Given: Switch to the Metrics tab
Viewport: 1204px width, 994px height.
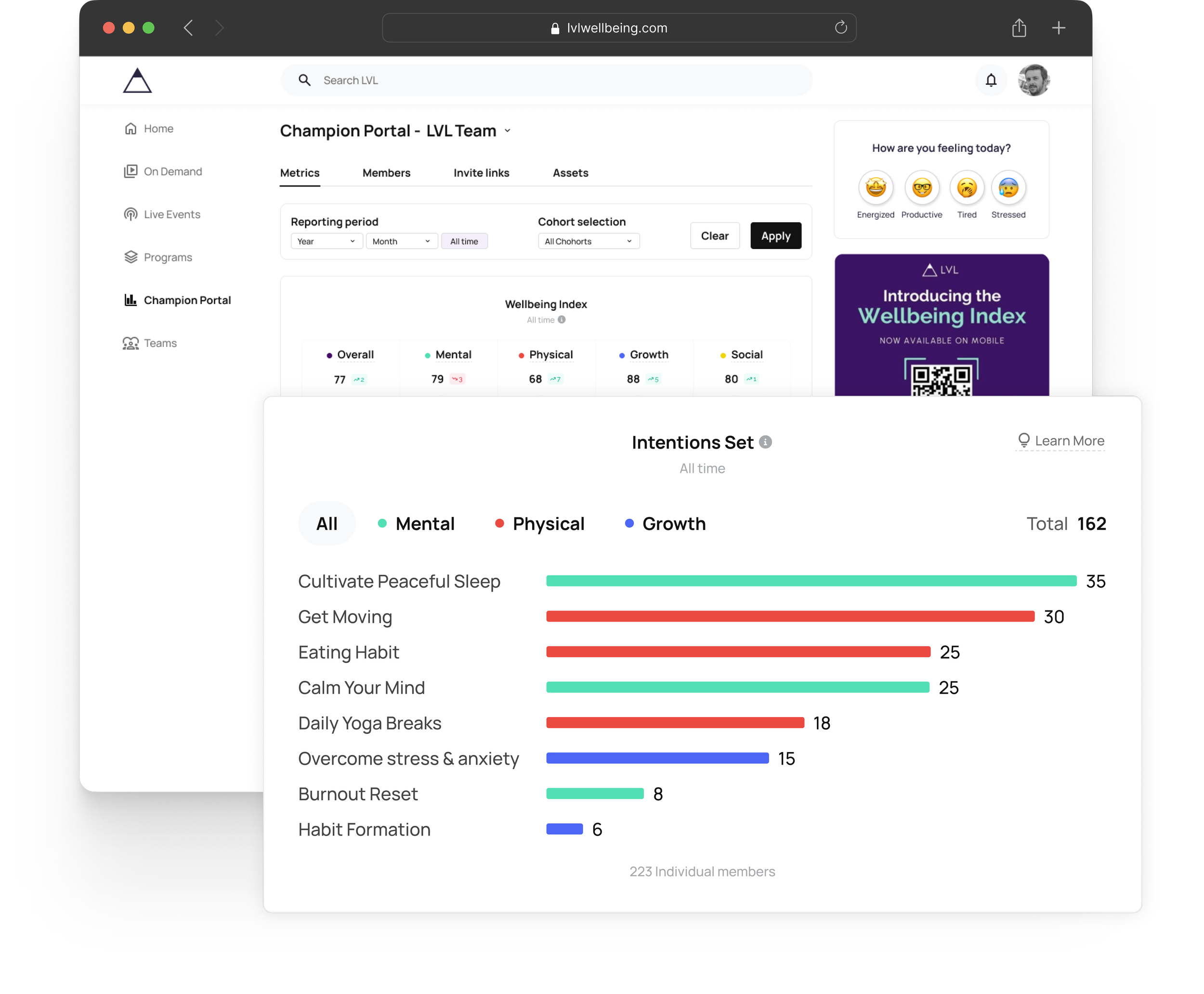Looking at the screenshot, I should pyautogui.click(x=300, y=173).
